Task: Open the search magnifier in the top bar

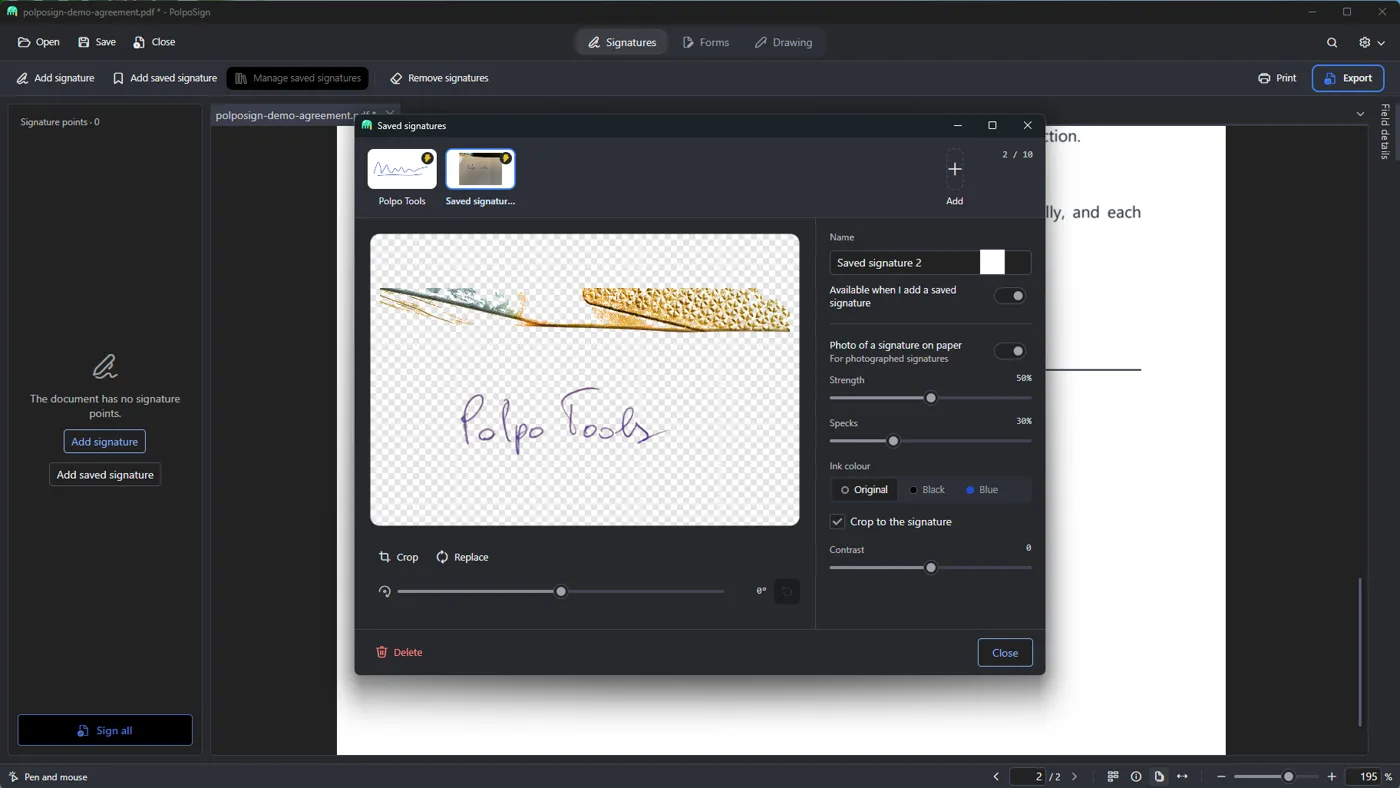Action: point(1332,42)
